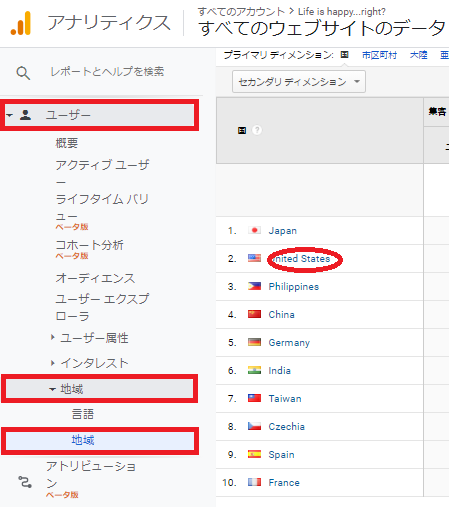
Task: Click the Germany flag icon
Action: coord(254,342)
